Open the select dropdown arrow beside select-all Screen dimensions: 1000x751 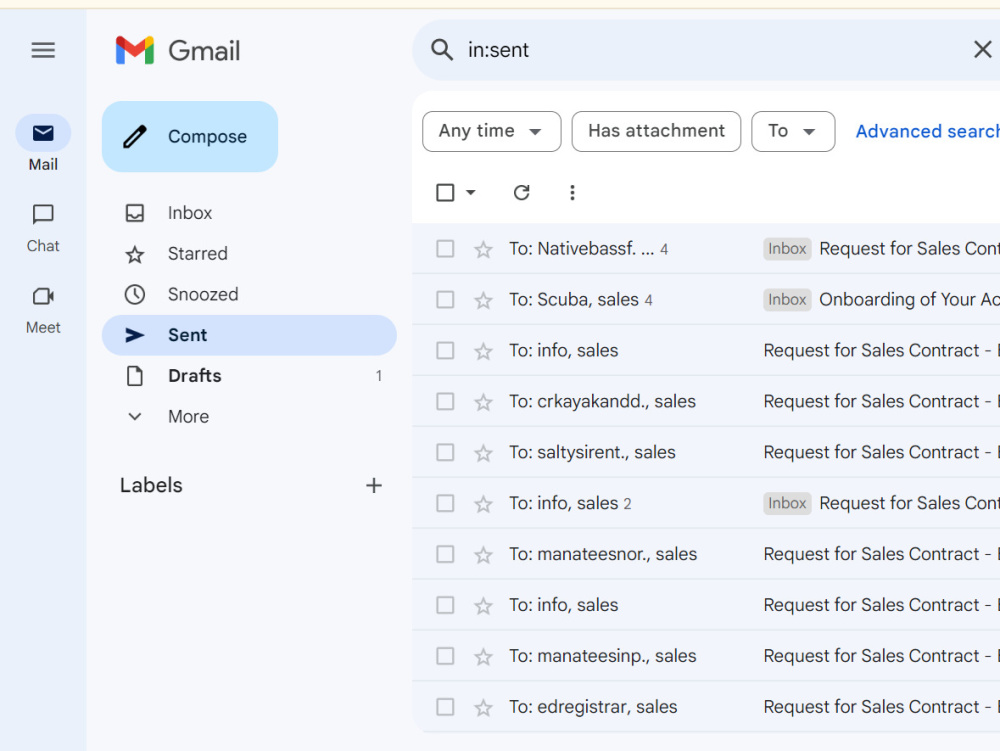471,193
